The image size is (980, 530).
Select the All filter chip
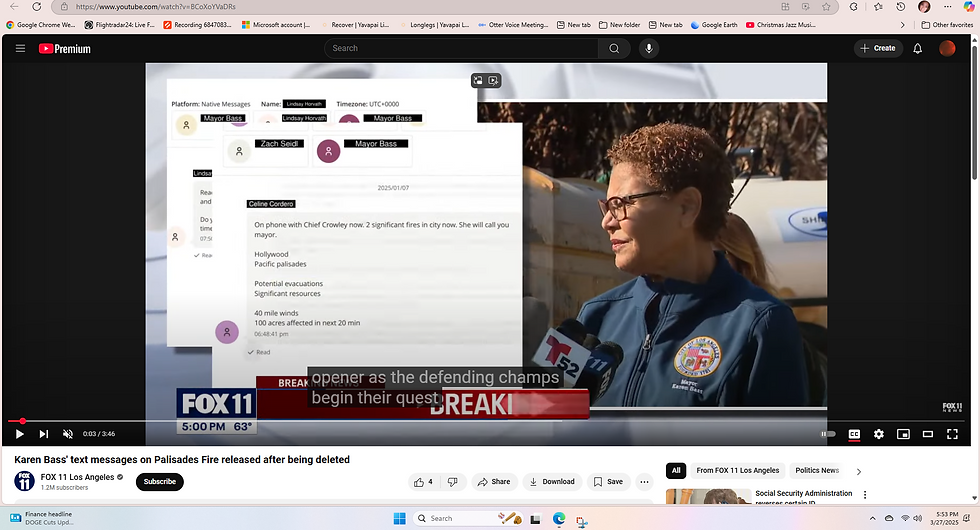pos(676,471)
